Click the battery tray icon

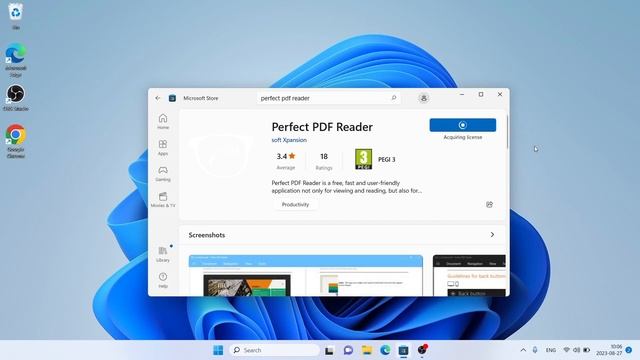pyautogui.click(x=587, y=350)
